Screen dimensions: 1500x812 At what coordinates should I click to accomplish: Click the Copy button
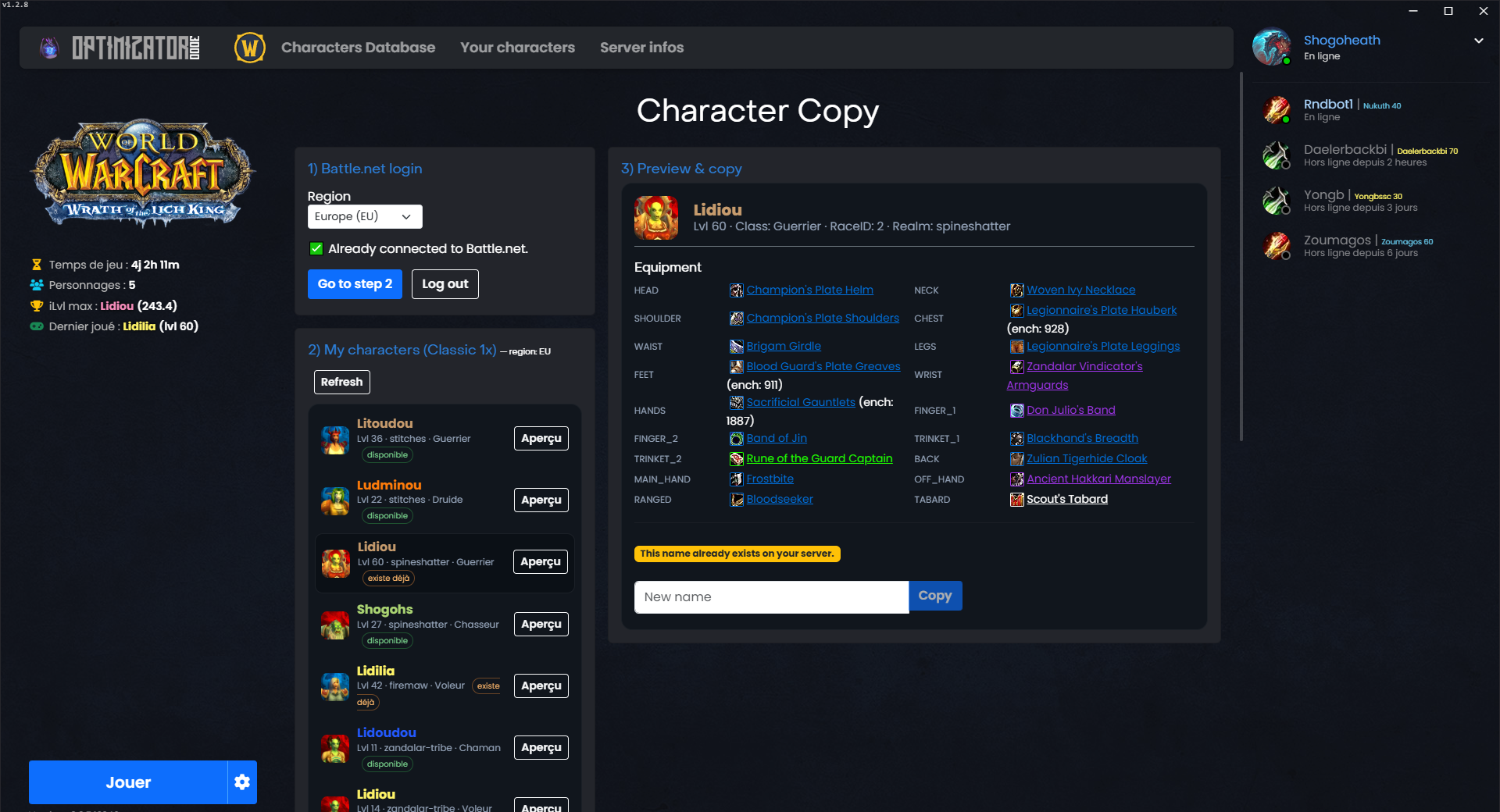[x=935, y=596]
